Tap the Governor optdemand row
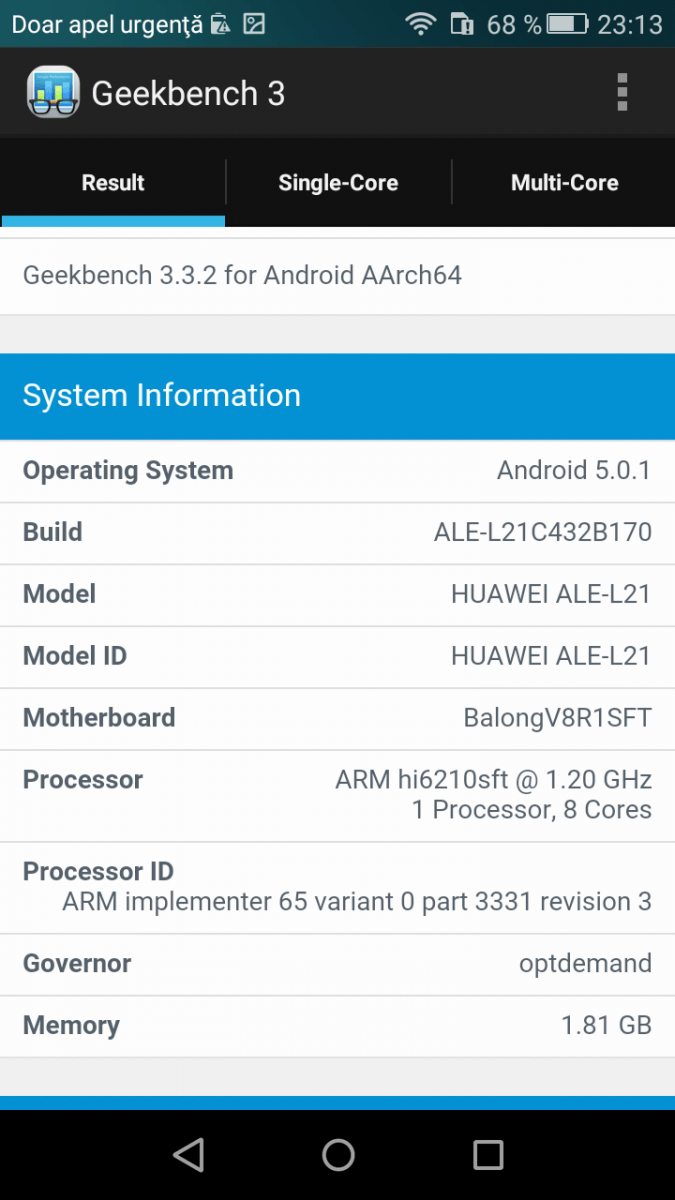 [x=337, y=965]
